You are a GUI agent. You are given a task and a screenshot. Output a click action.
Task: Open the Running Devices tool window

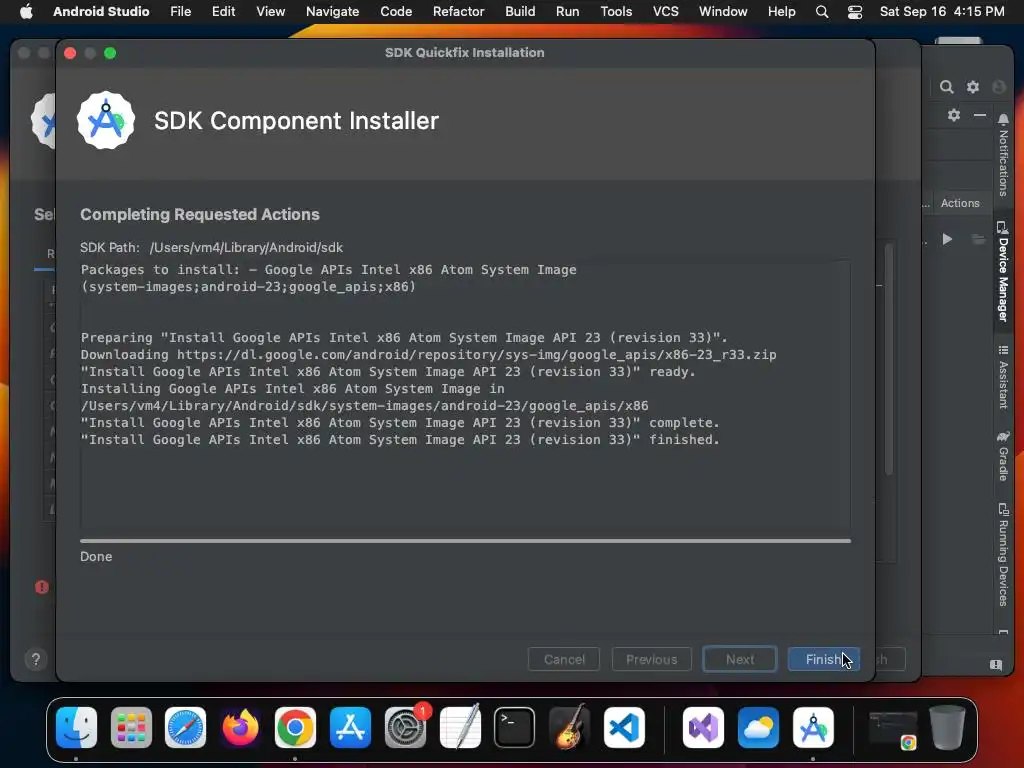(1003, 554)
